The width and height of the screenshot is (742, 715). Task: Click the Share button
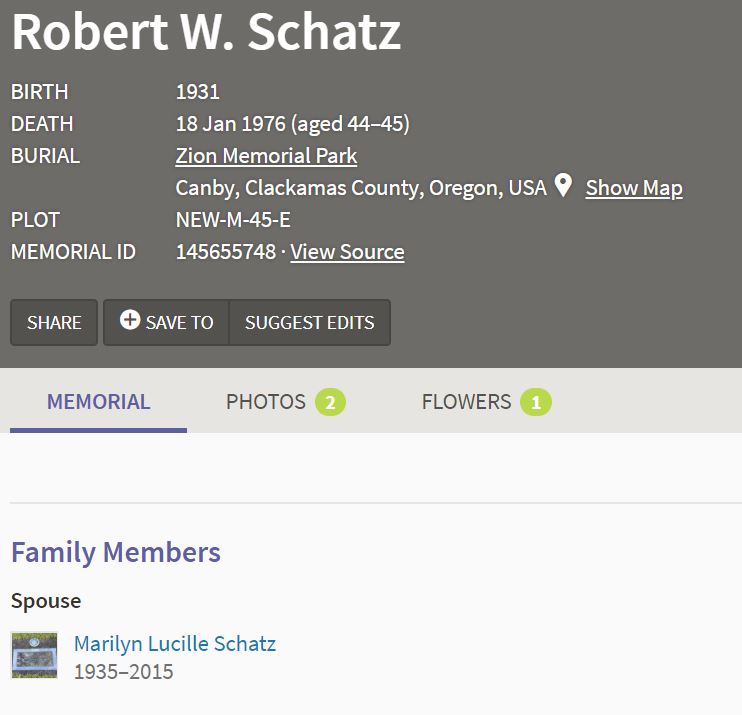point(54,323)
